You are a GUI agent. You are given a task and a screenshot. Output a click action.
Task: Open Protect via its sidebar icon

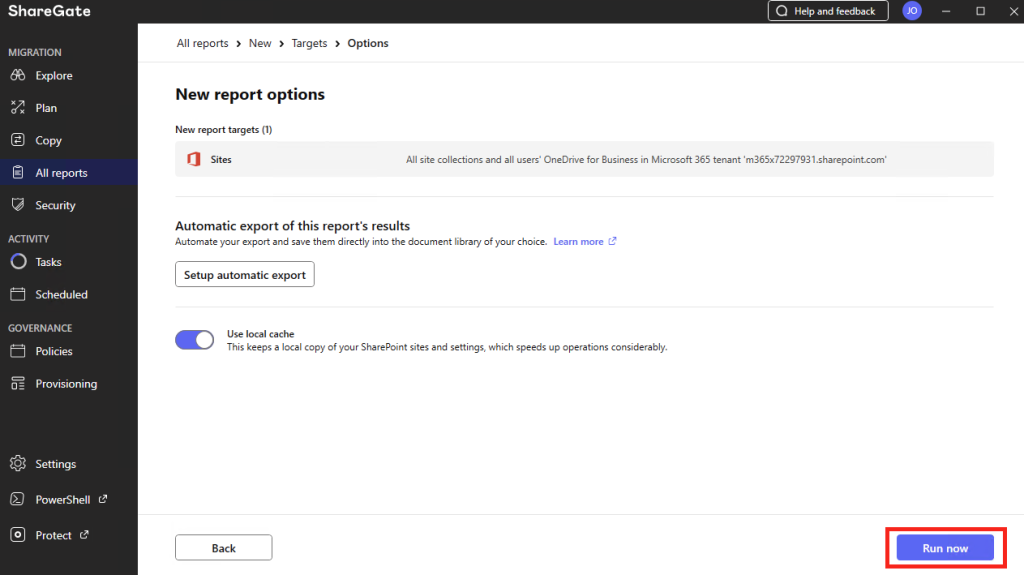click(x=18, y=534)
